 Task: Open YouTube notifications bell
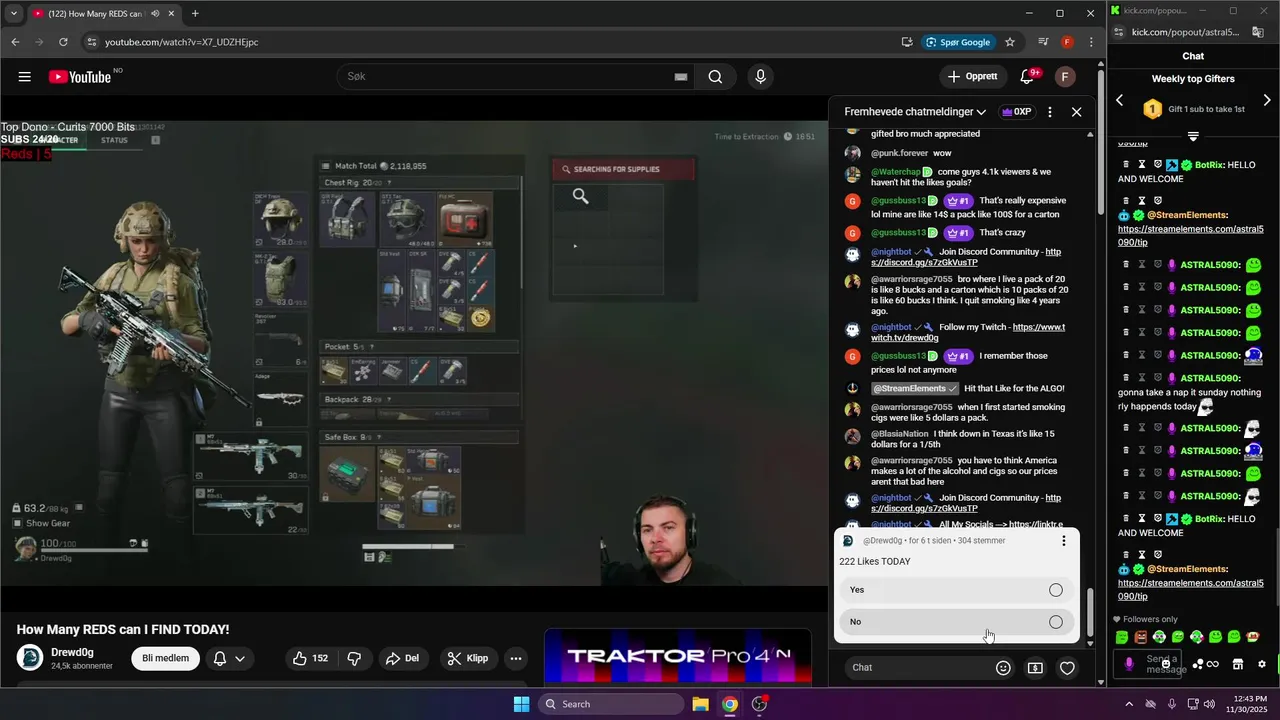(1027, 77)
